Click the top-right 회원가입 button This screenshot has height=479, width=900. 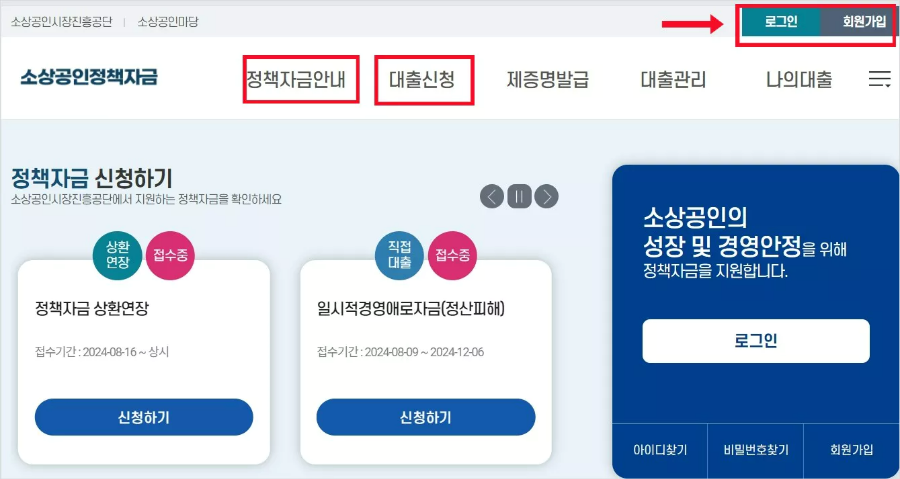tap(858, 22)
